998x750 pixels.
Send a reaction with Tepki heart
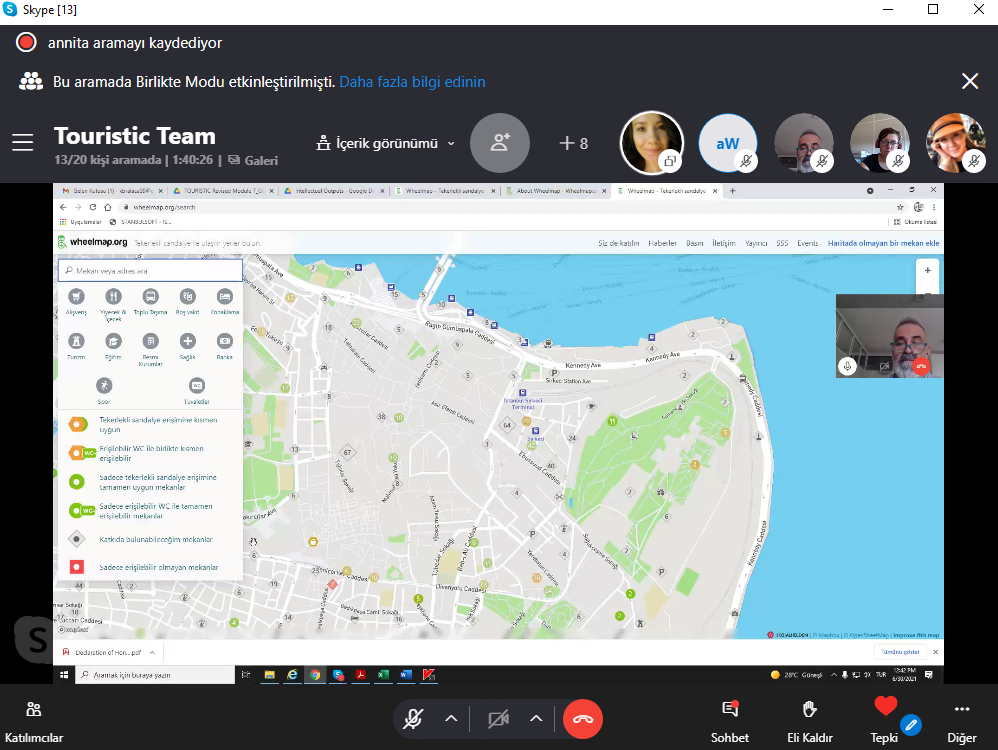[885, 718]
